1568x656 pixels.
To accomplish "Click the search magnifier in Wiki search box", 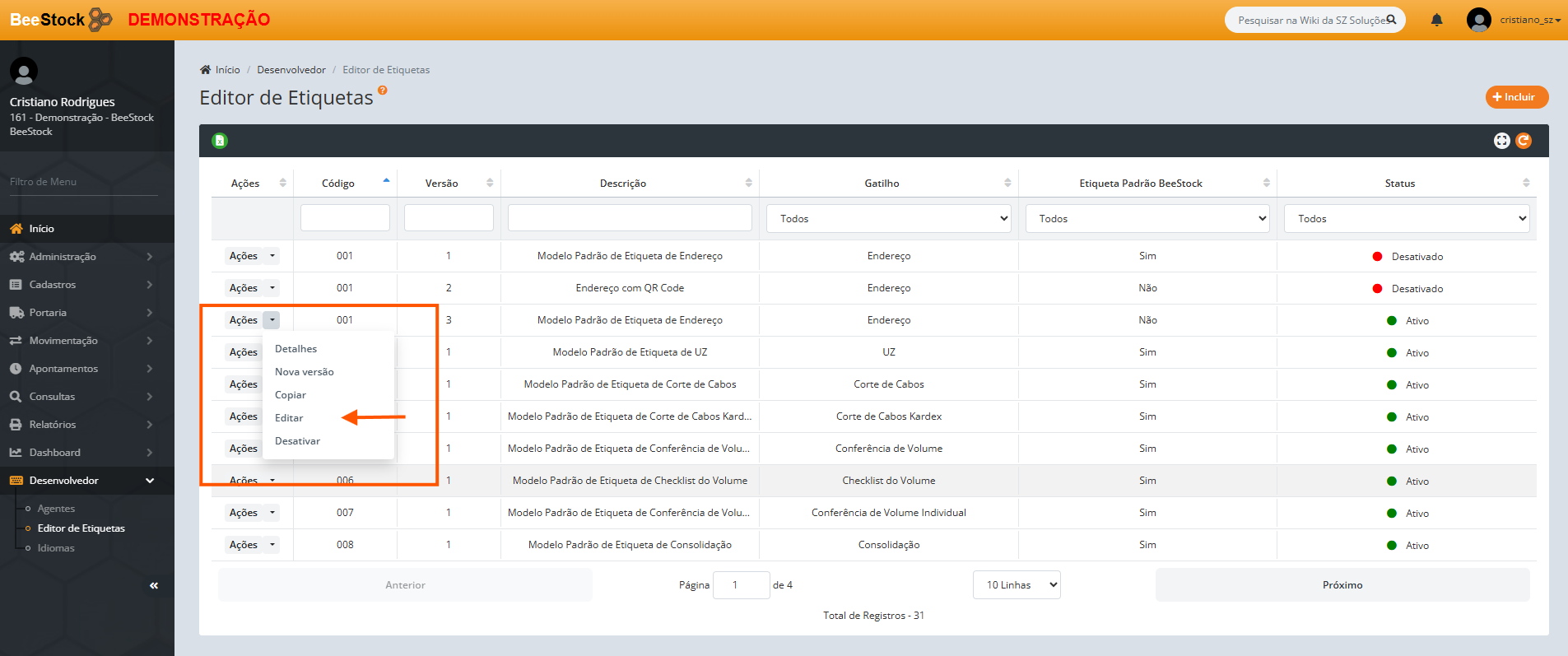I will click(x=1391, y=20).
